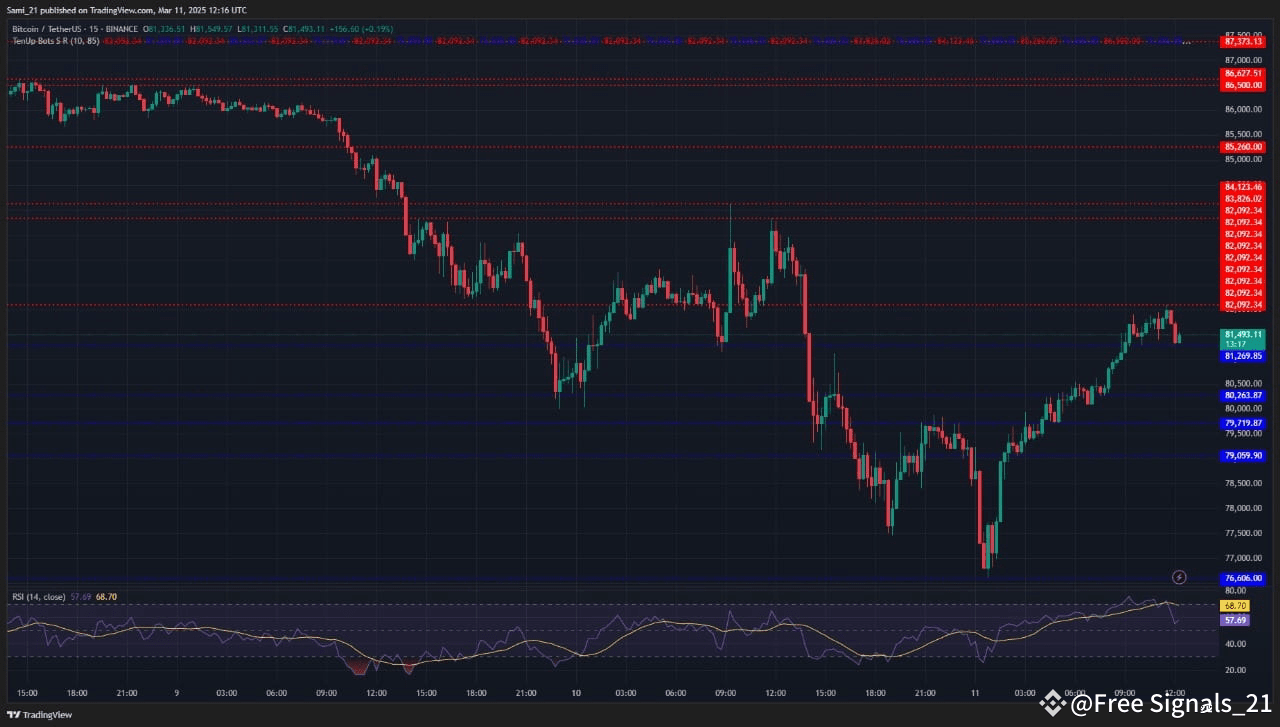The height and width of the screenshot is (727, 1280).
Task: Click the 78,500.00 price axis tick
Action: pyautogui.click(x=1242, y=484)
